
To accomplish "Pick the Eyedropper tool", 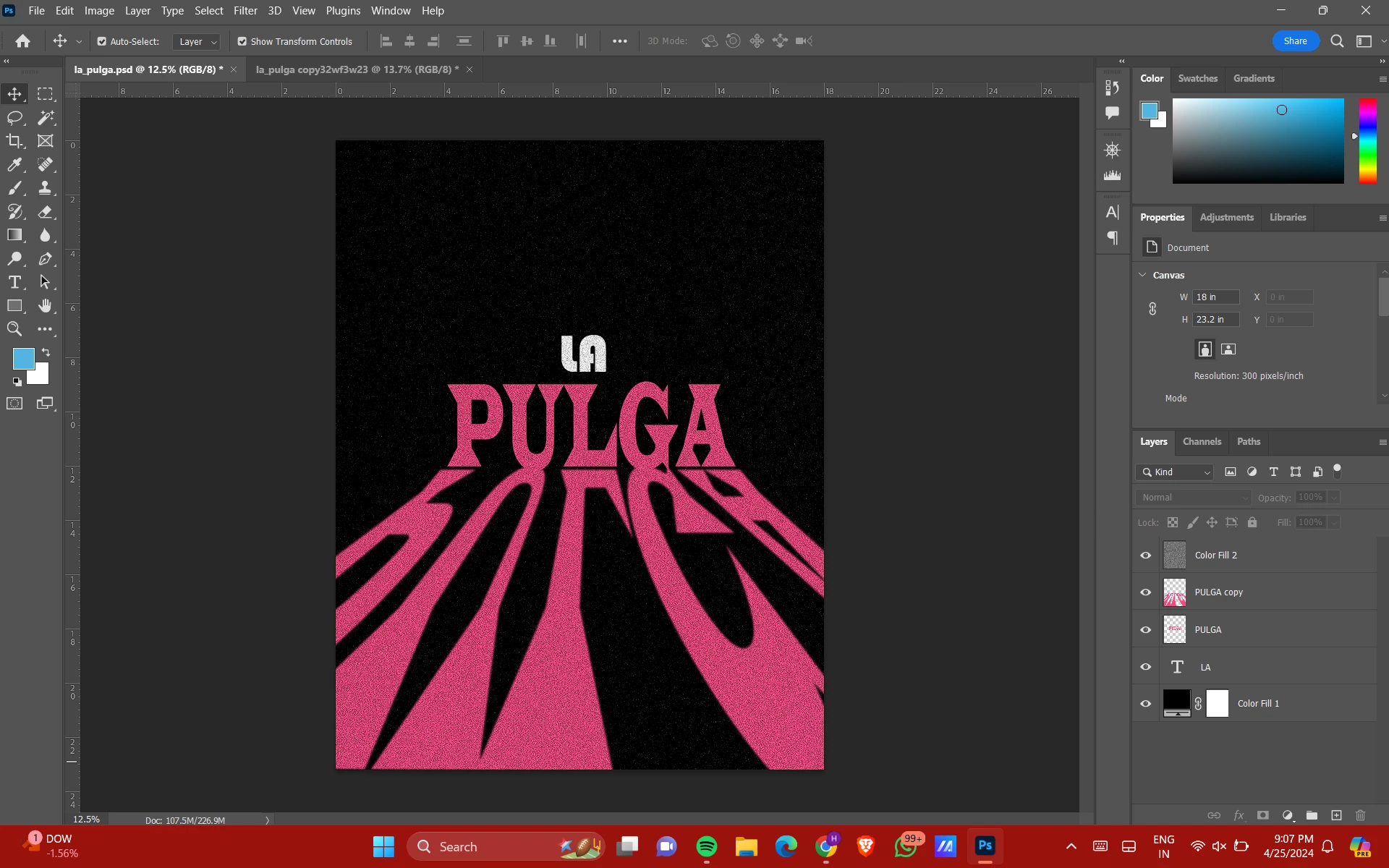I will (x=14, y=165).
